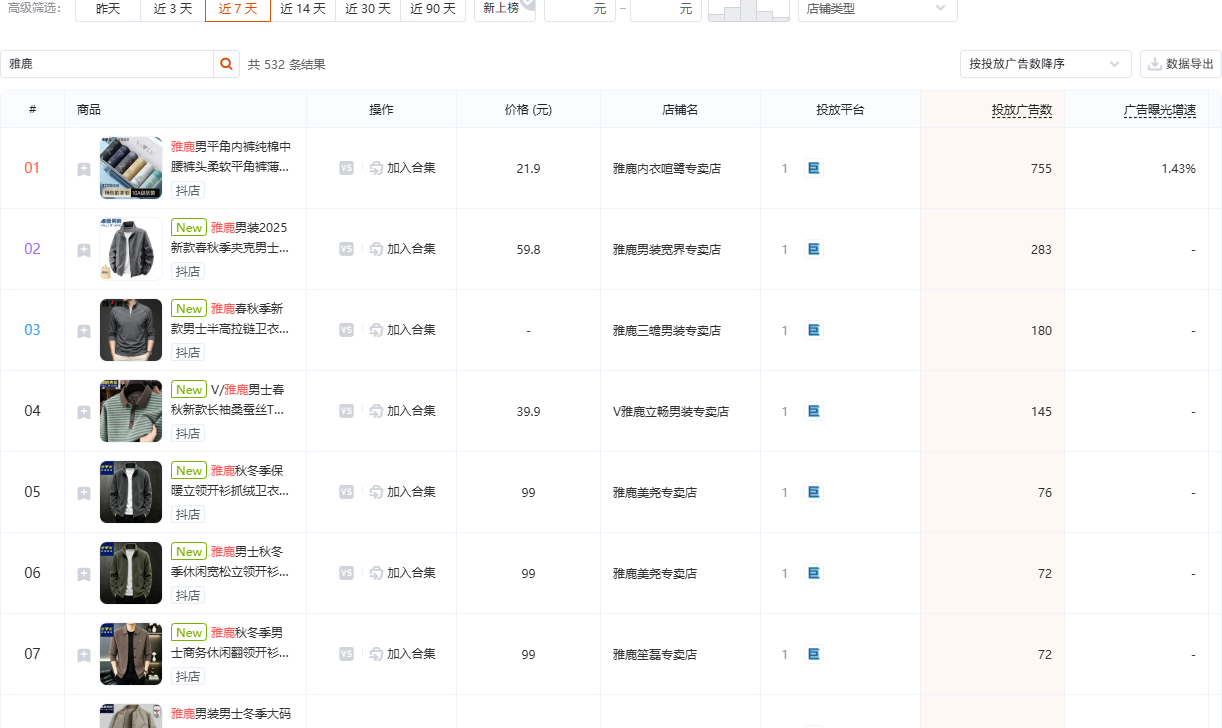Open thumbnail of 雅鹿男装2025 jacket product
Image resolution: width=1222 pixels, height=728 pixels.
pos(131,249)
